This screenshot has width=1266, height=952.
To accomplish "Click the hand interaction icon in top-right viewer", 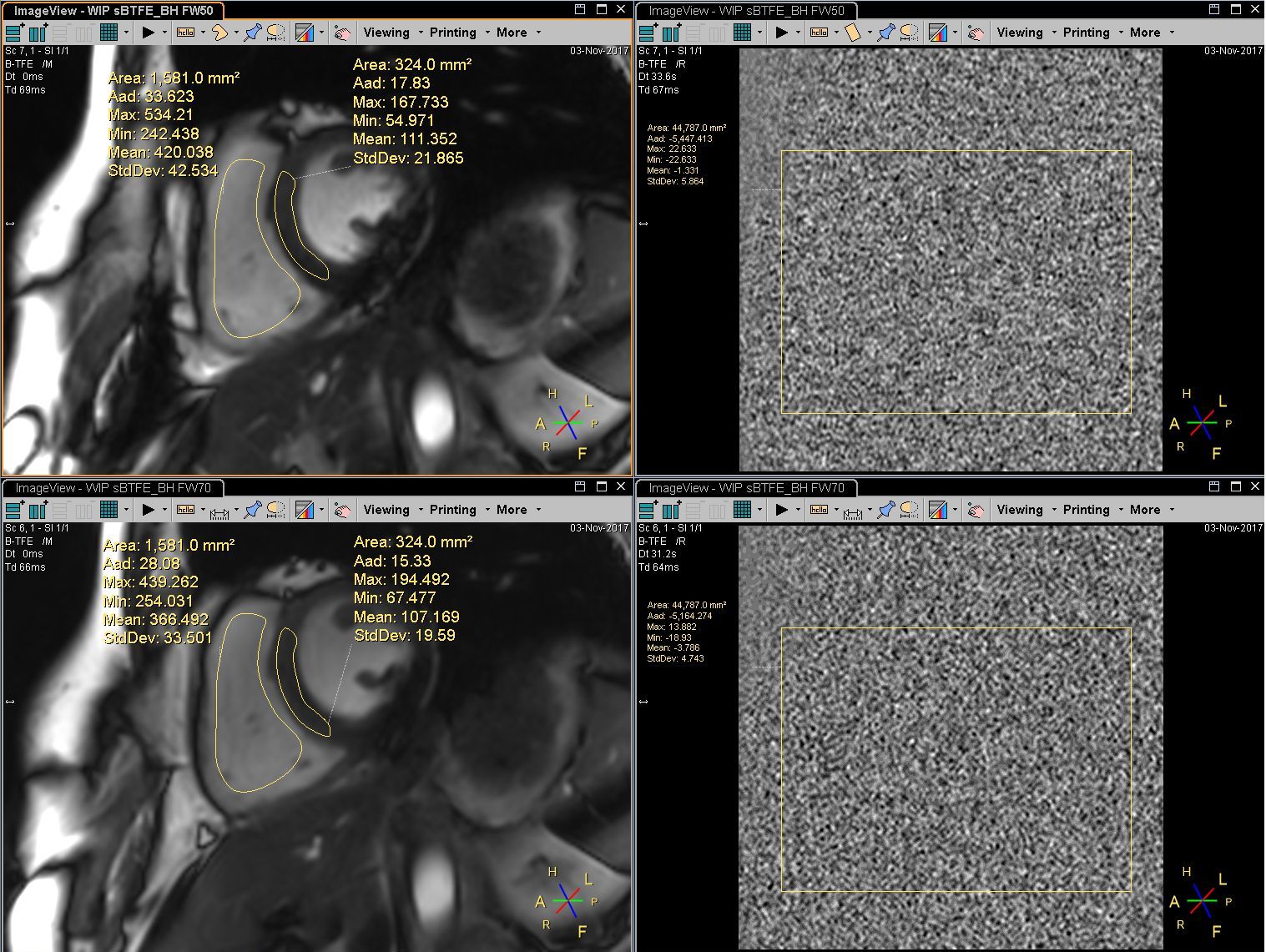I will 976,33.
